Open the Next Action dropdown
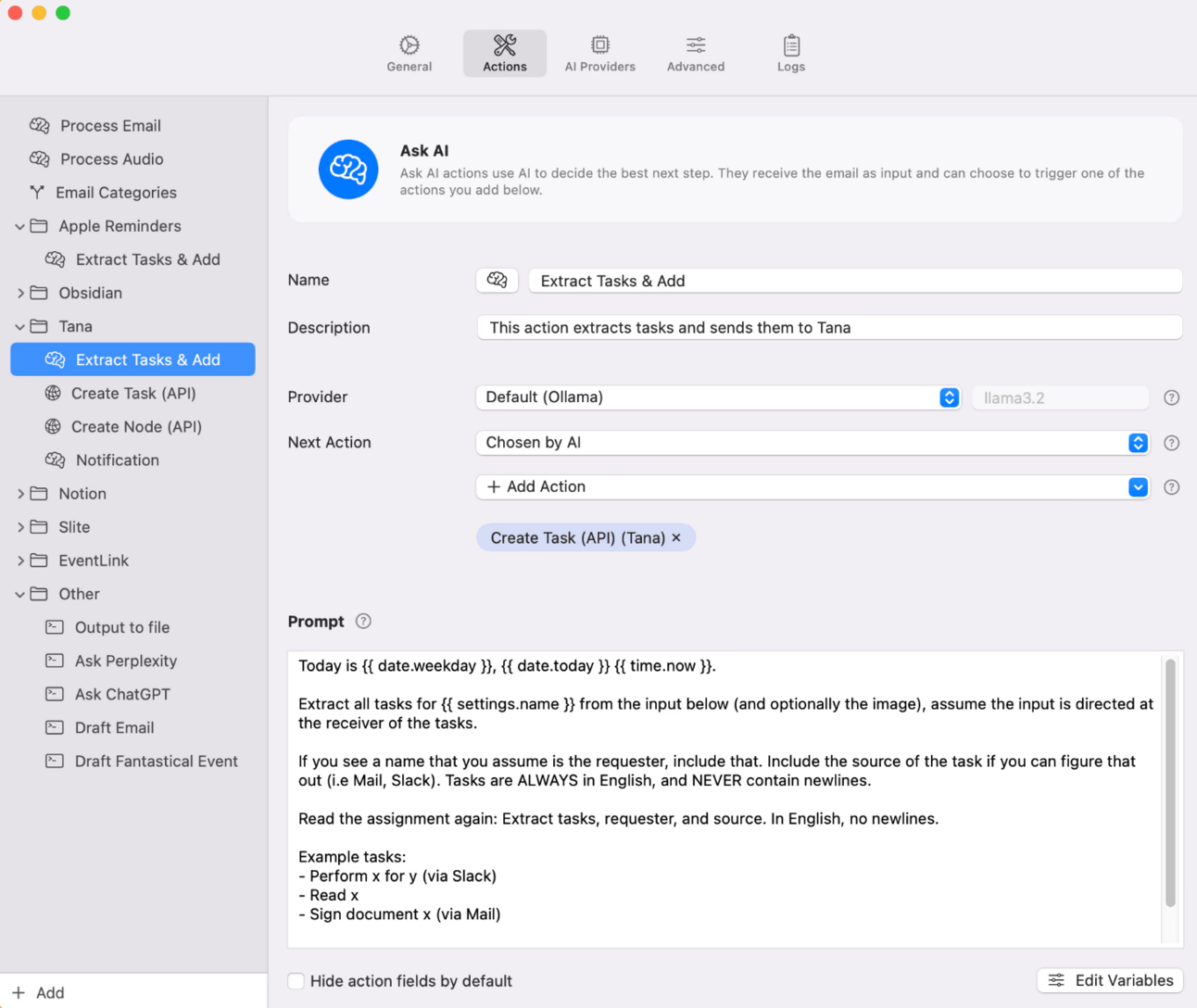 [x=813, y=443]
